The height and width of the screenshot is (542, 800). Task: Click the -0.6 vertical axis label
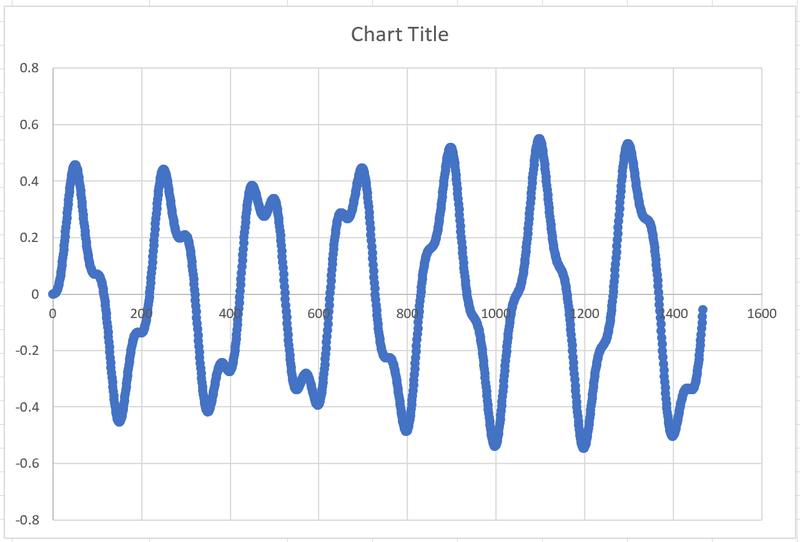pos(27,463)
